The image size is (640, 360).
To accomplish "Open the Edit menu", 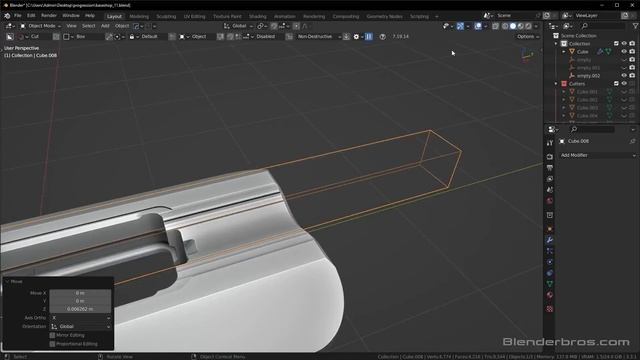I will [x=31, y=16].
